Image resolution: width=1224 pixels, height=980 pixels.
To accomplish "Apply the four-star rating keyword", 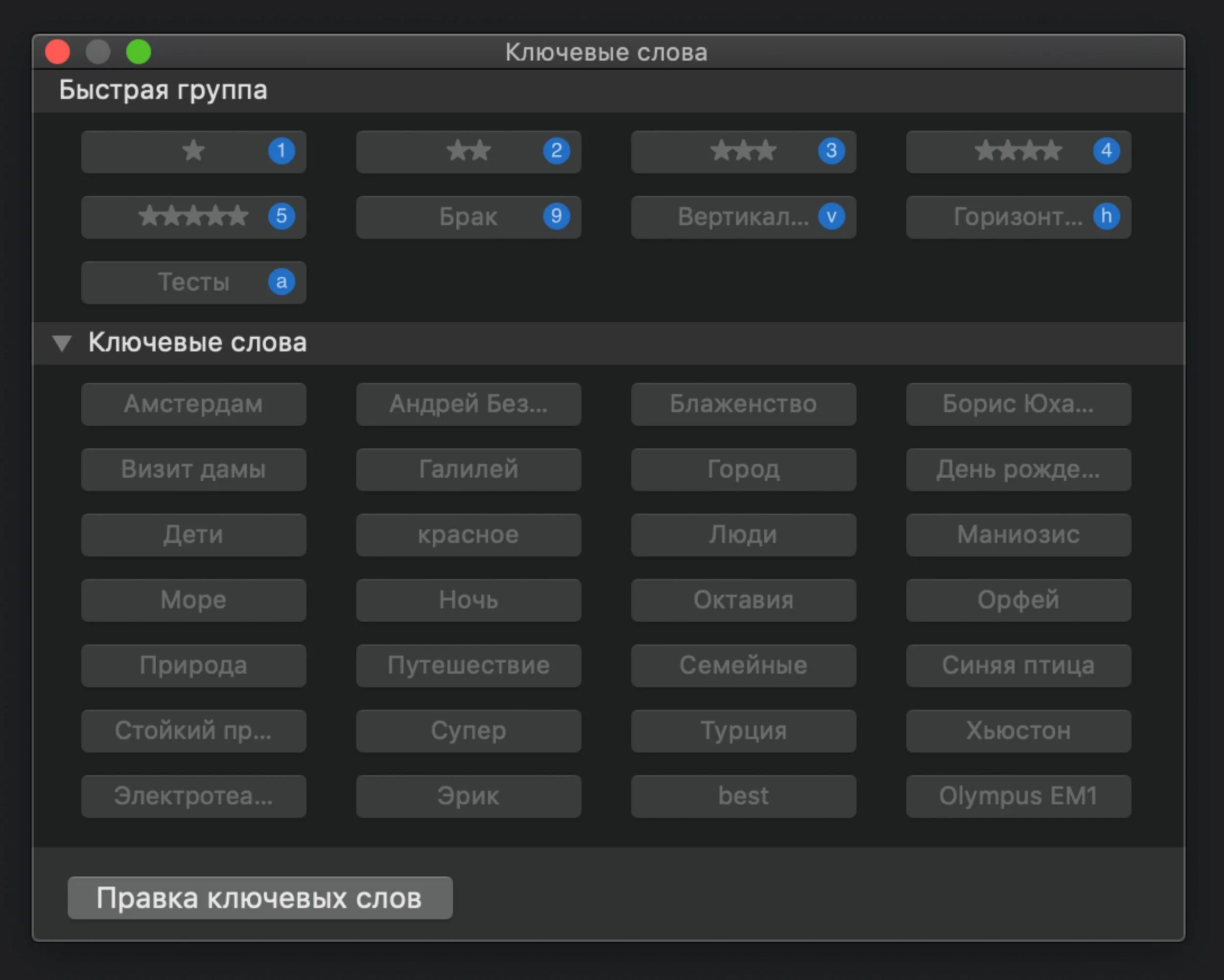I will click(x=1018, y=152).
